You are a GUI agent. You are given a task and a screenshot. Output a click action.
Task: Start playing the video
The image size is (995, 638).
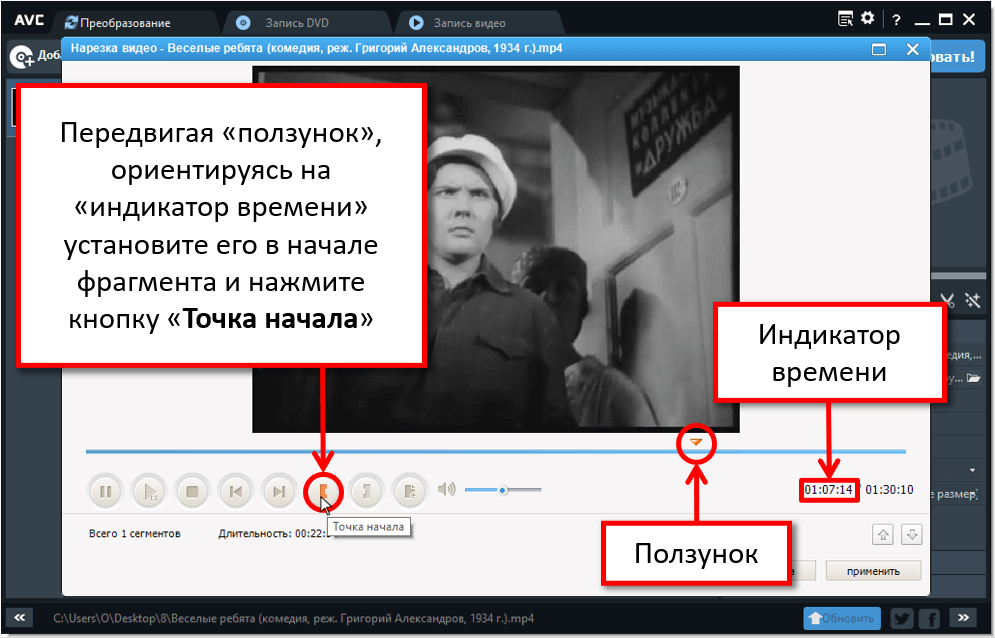148,491
